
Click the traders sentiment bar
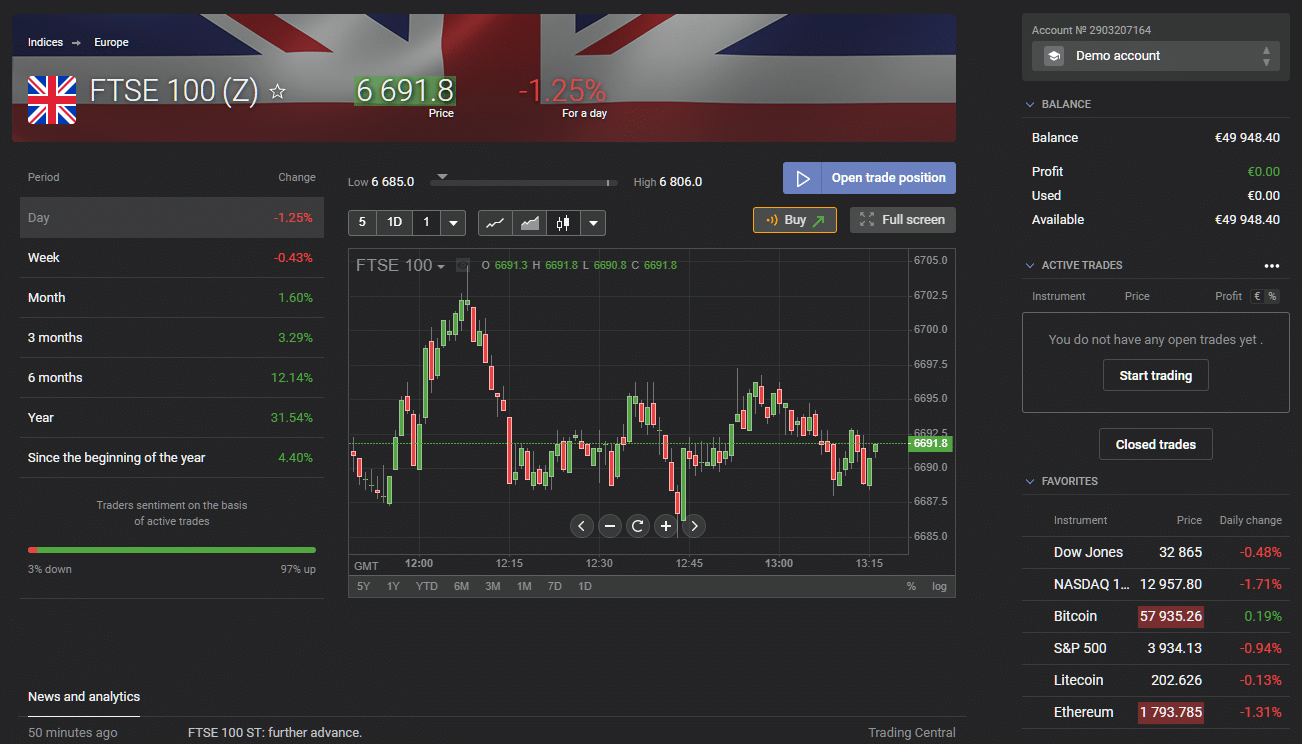172,550
